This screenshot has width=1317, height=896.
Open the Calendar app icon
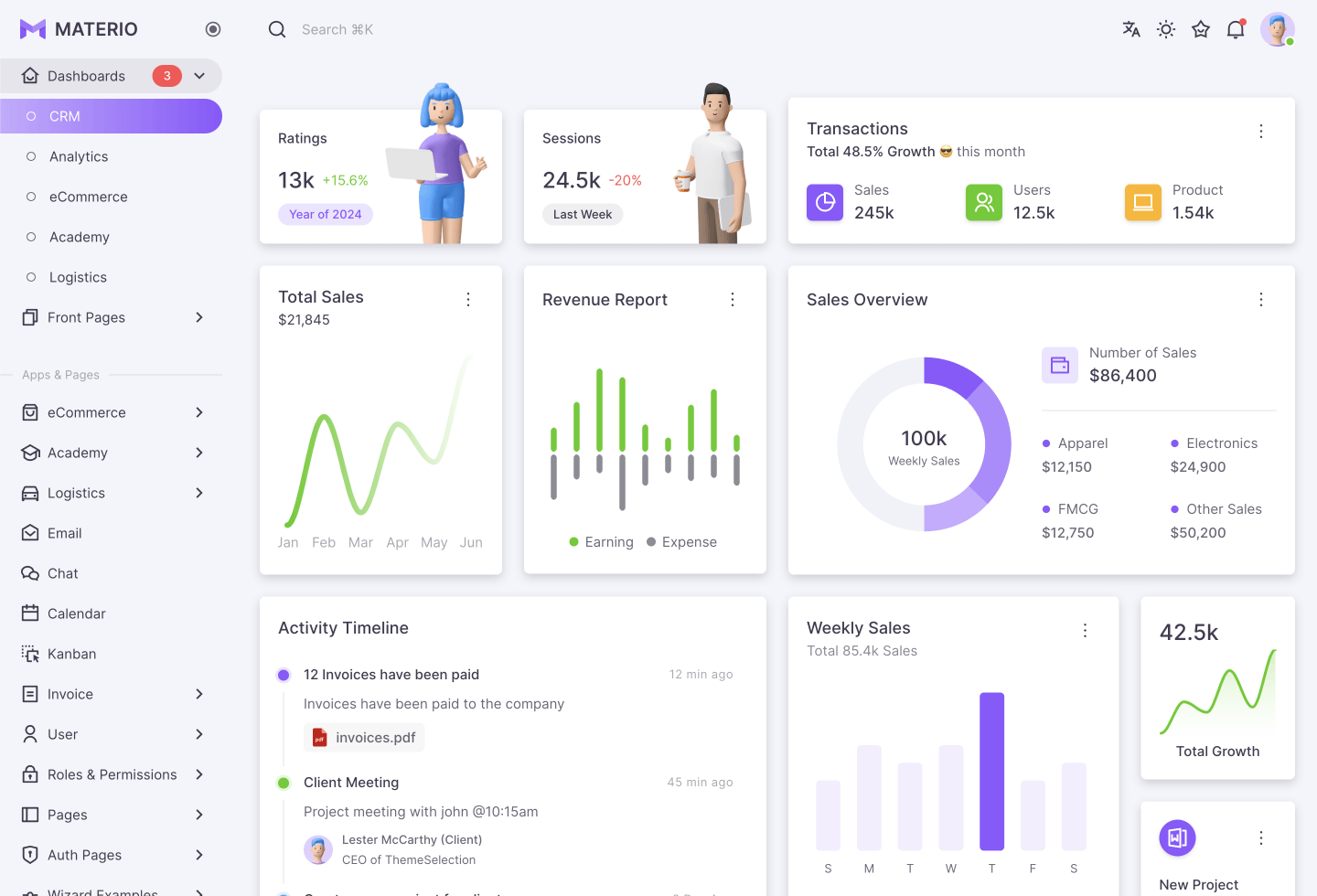[30, 613]
